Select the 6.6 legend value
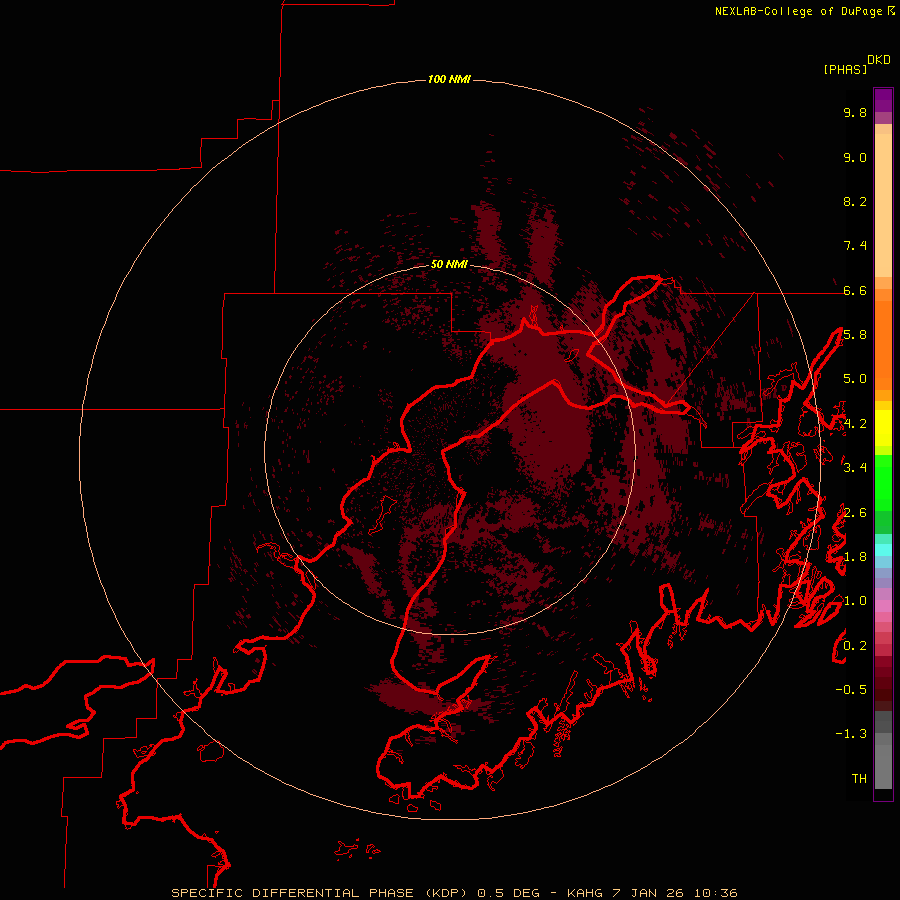Viewport: 900px width, 900px height. pos(855,290)
